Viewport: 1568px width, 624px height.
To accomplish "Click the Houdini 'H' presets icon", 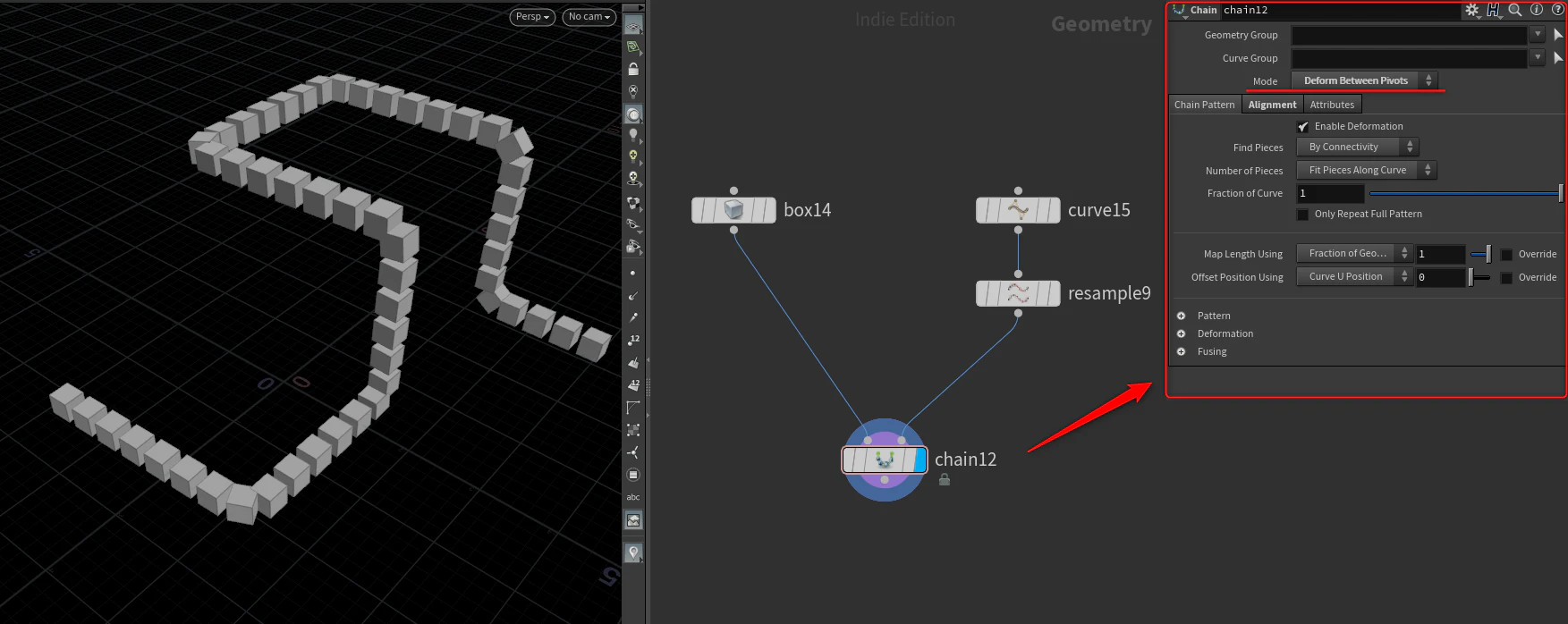I will (1494, 10).
